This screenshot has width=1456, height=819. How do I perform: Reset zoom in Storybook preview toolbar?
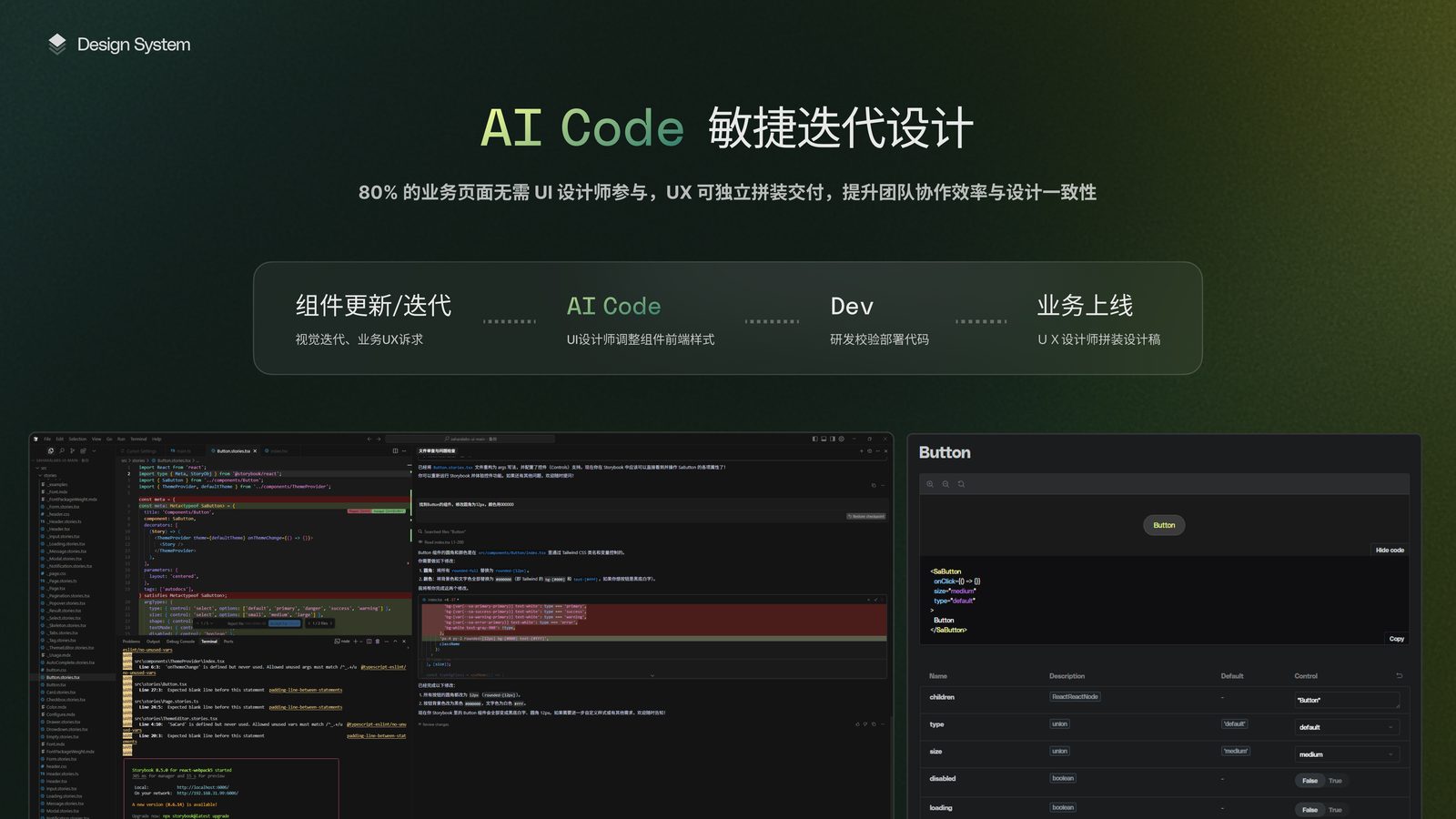pyautogui.click(x=961, y=484)
